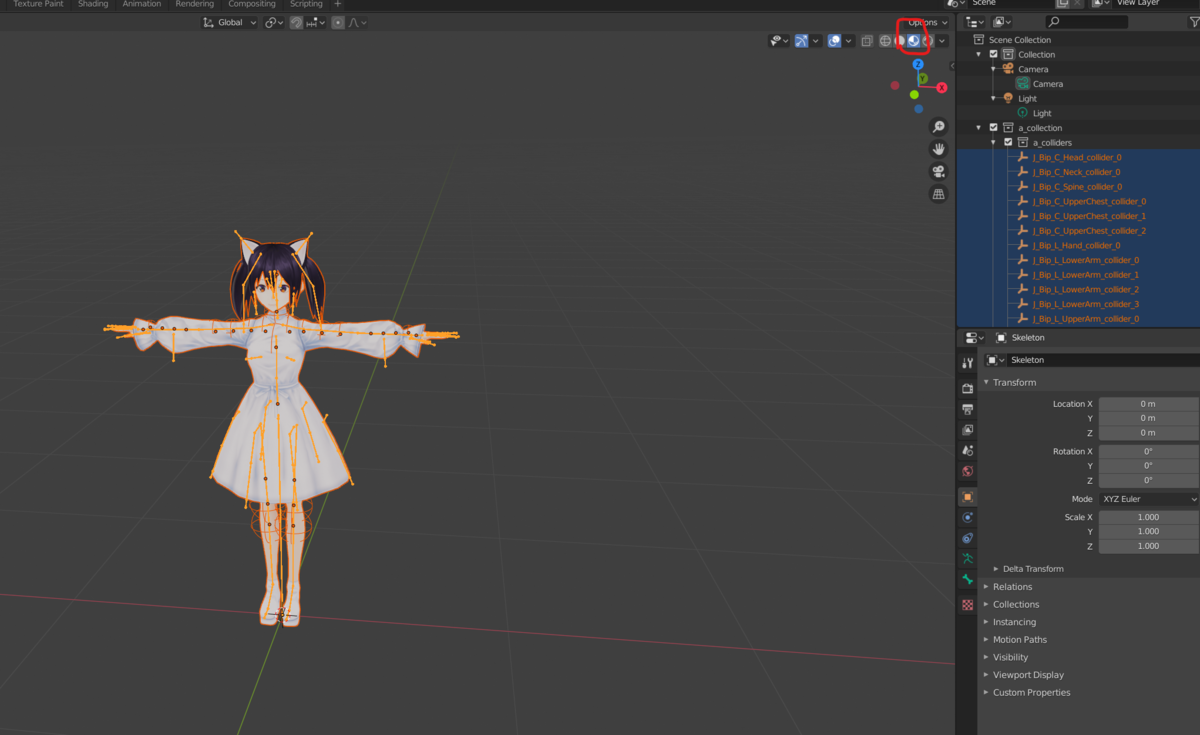Expand the Relations panel
Viewport: 1200px width, 735px height.
click(1012, 587)
